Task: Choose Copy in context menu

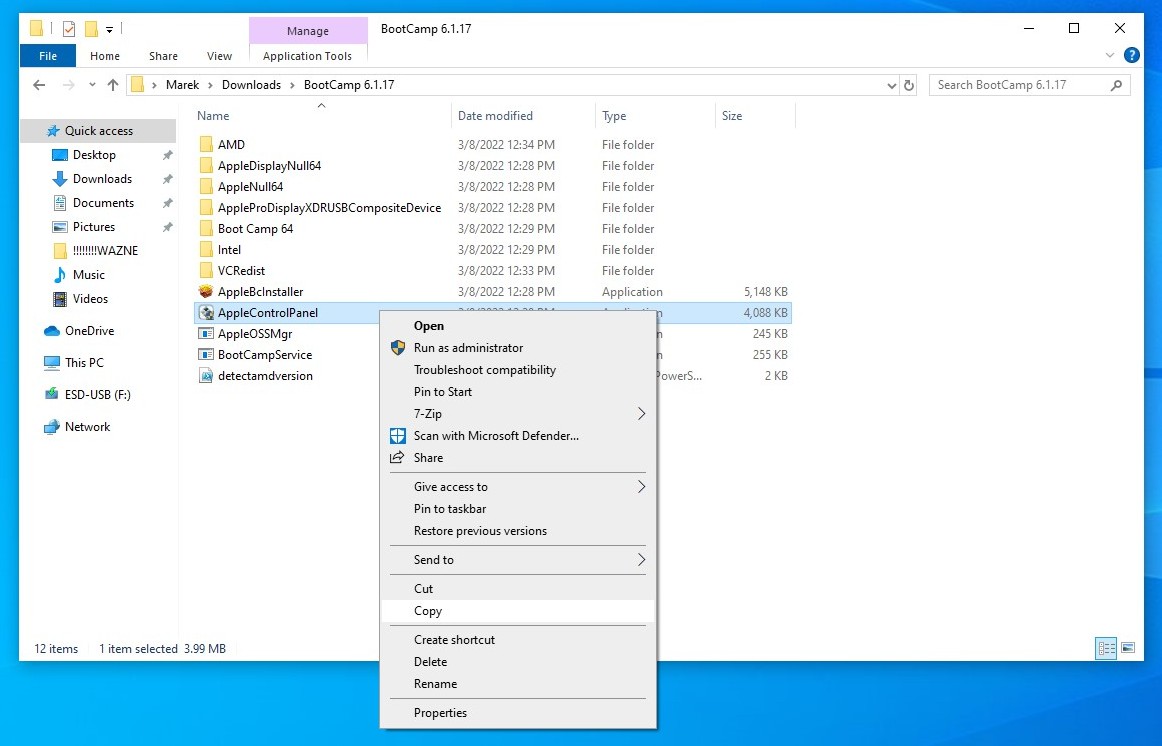Action: pyautogui.click(x=518, y=611)
